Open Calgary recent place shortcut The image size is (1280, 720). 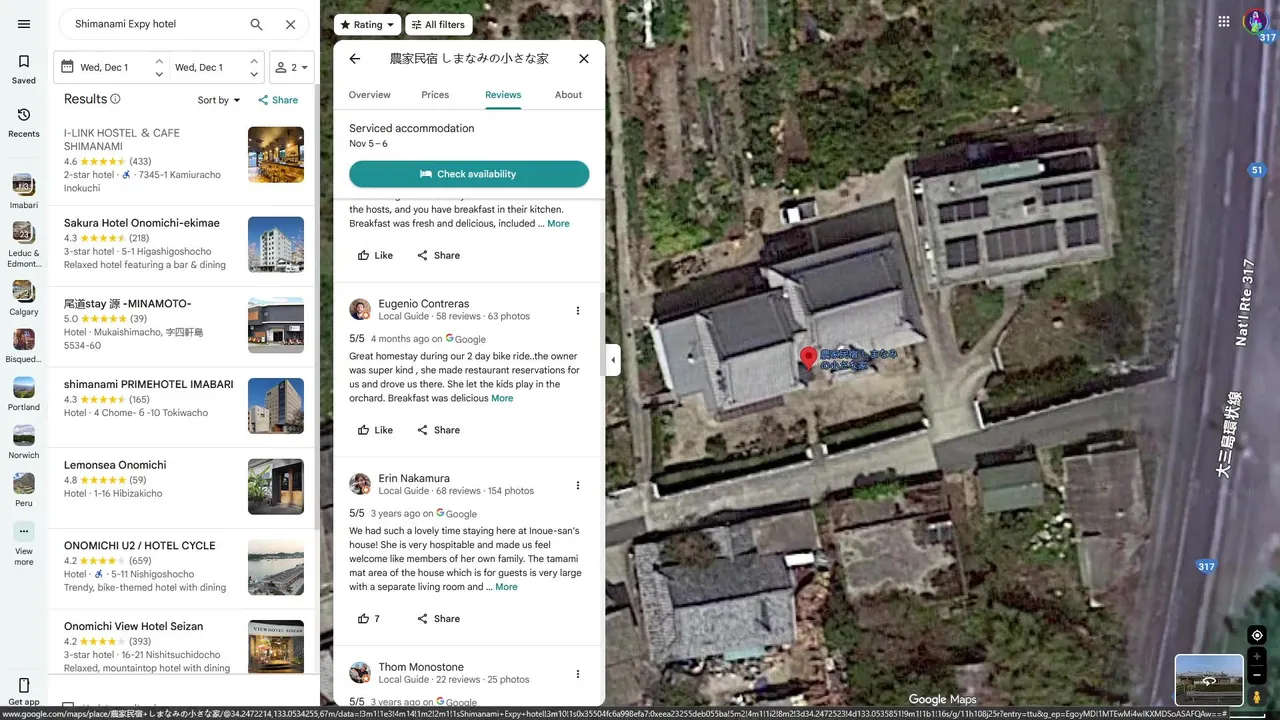24,298
